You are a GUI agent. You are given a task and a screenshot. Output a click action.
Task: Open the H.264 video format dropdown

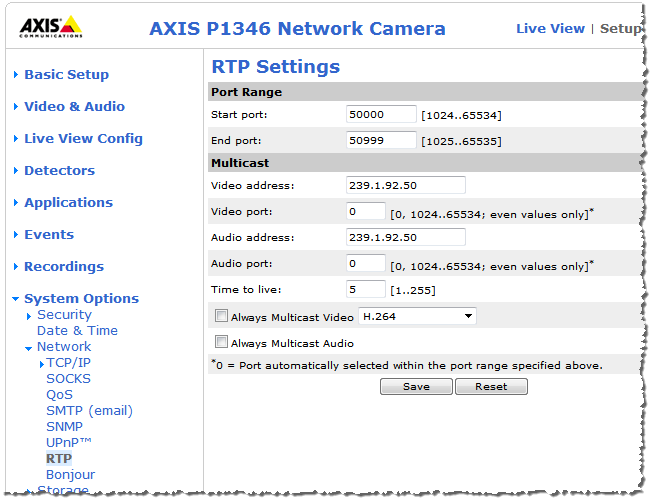(x=417, y=316)
